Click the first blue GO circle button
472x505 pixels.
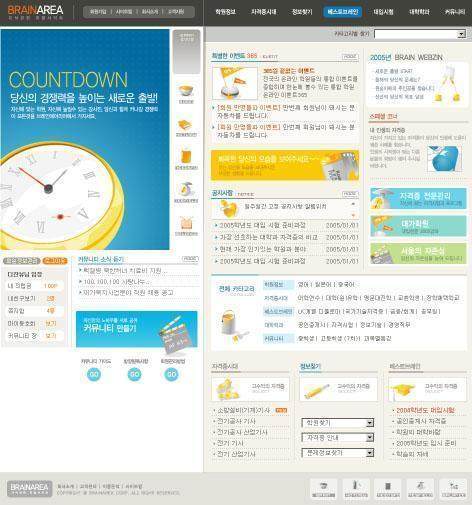click(x=94, y=374)
